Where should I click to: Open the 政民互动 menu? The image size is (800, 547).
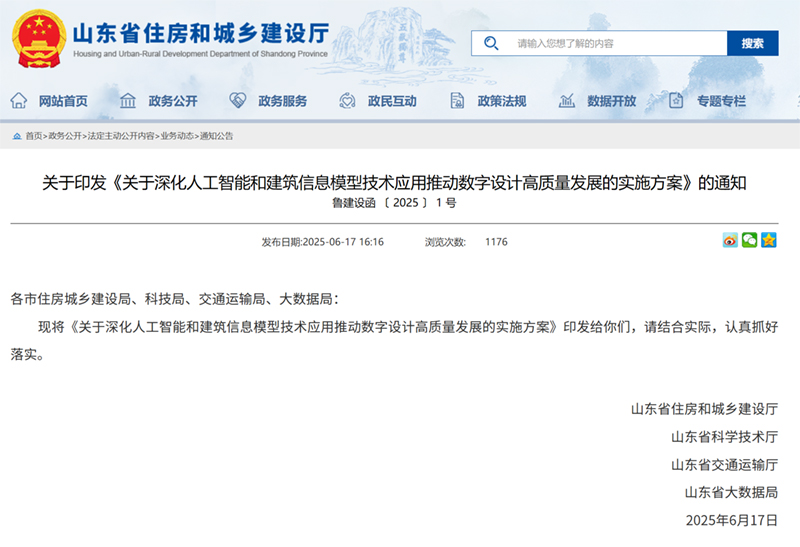click(391, 101)
